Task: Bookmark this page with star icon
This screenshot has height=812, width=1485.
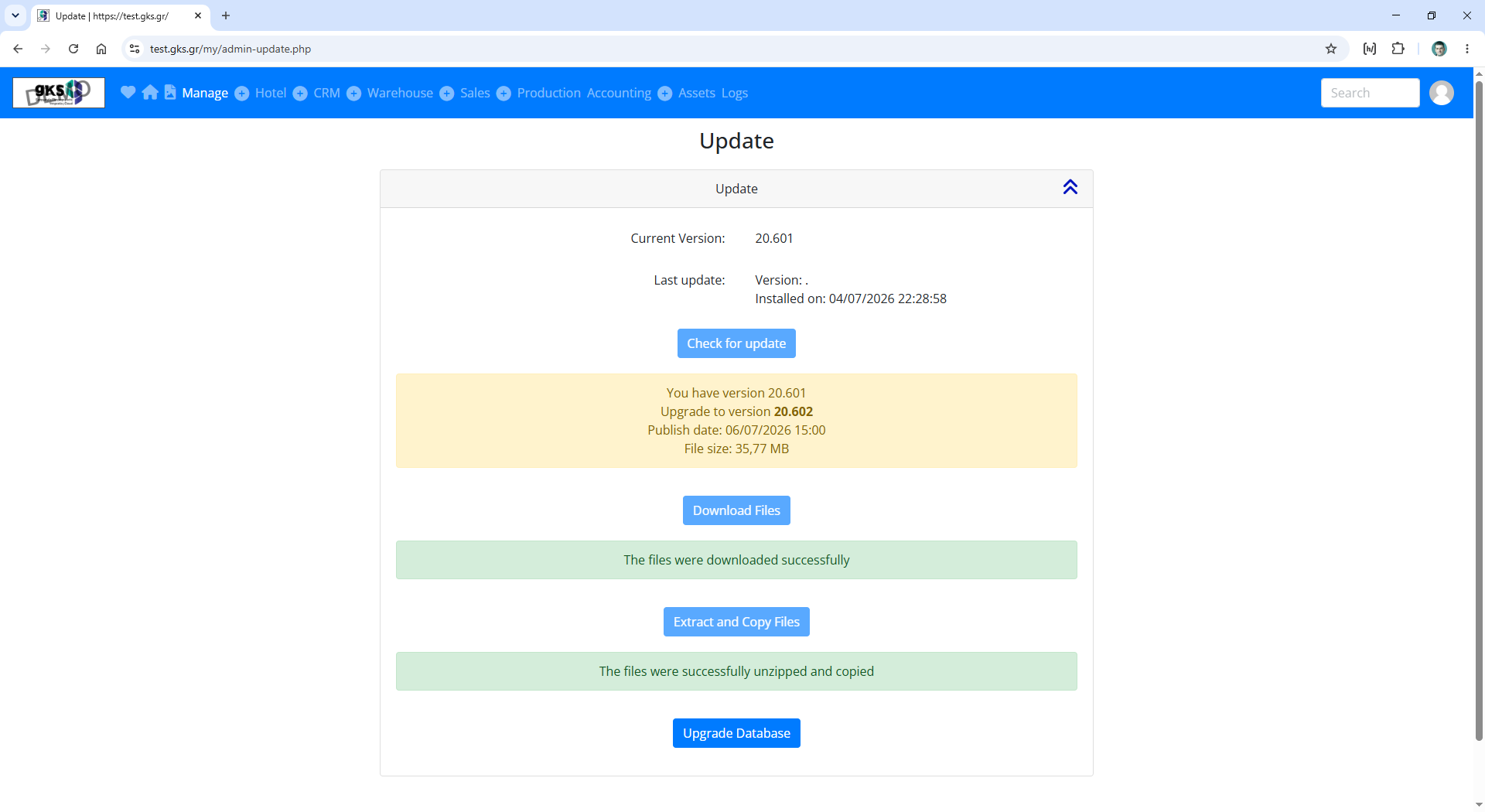Action: [1331, 49]
